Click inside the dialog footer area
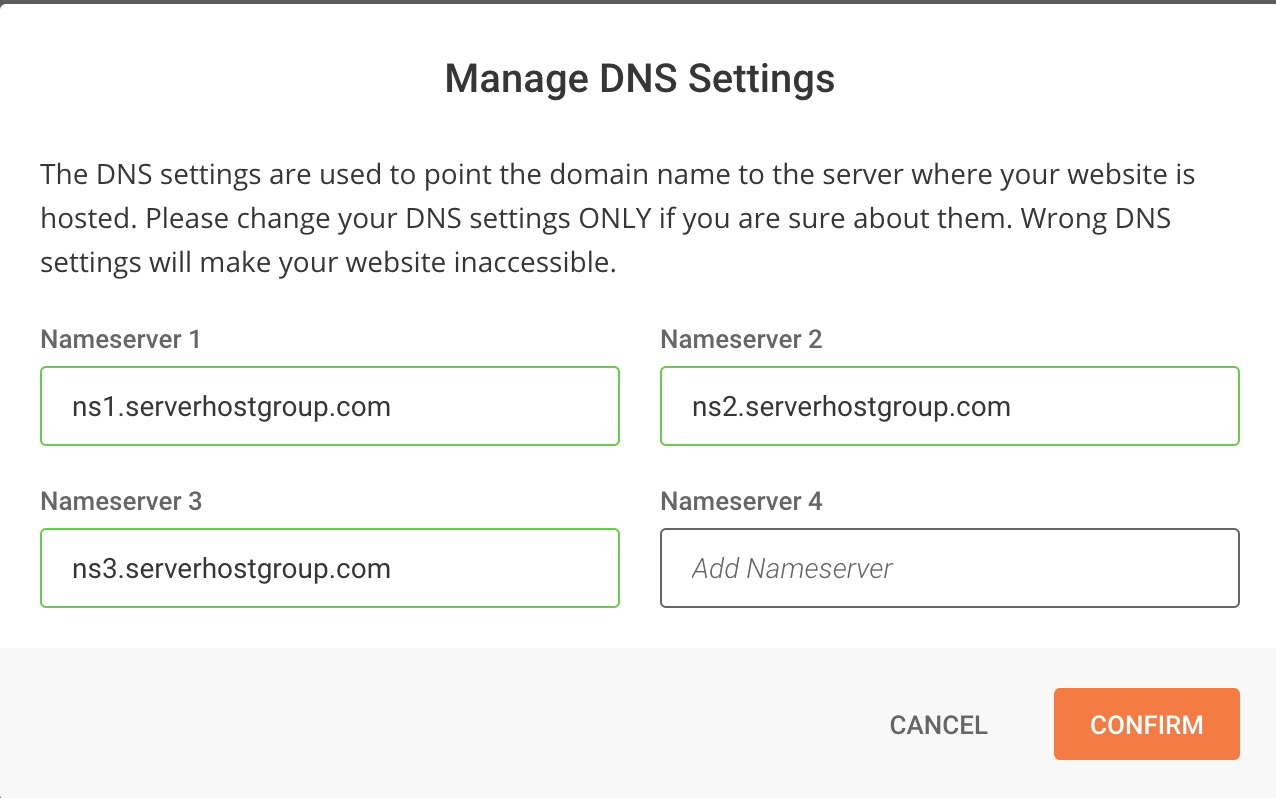Screen dimensions: 1276x798 [400, 723]
